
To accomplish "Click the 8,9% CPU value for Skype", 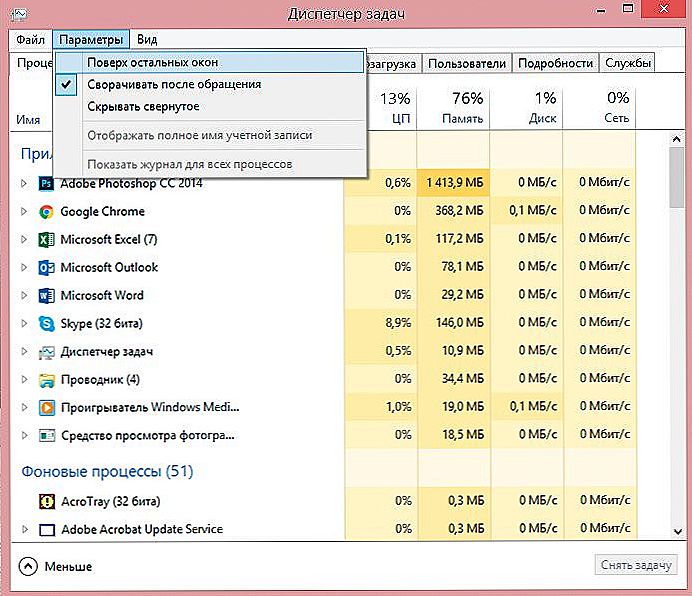I will pos(398,323).
